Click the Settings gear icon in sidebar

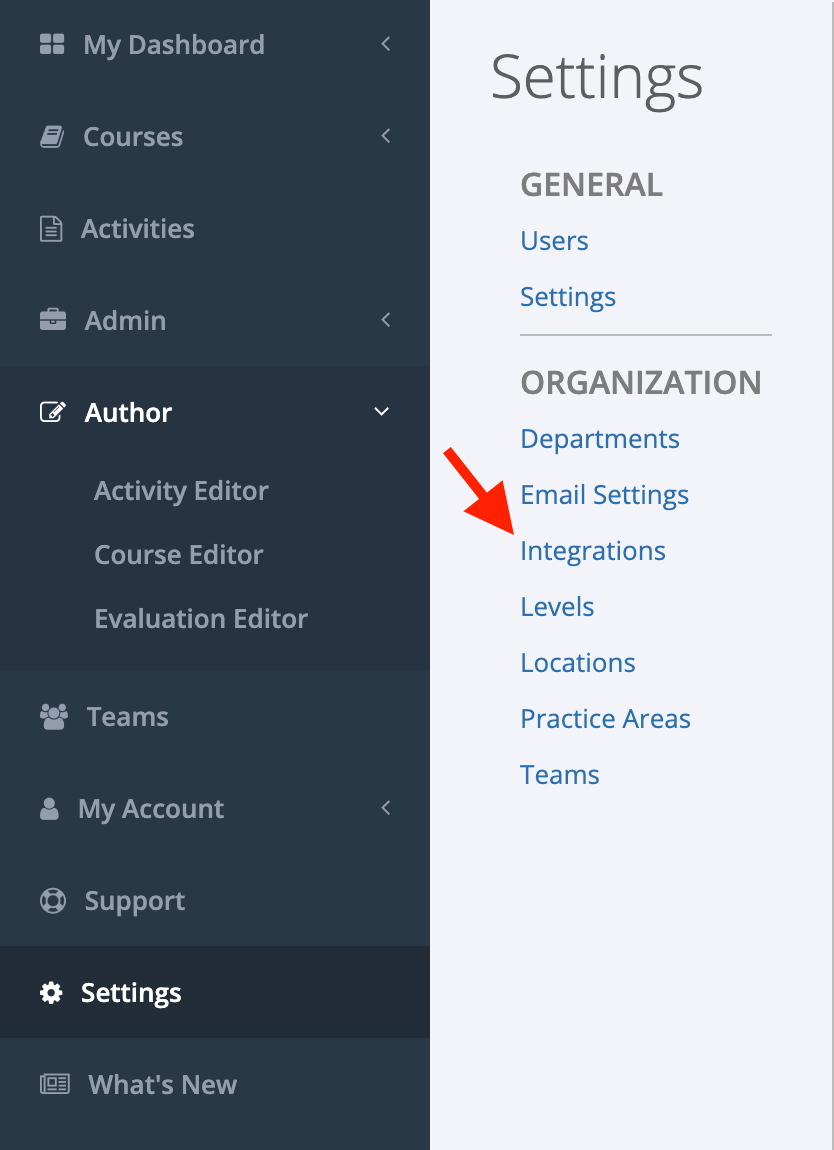coord(51,992)
